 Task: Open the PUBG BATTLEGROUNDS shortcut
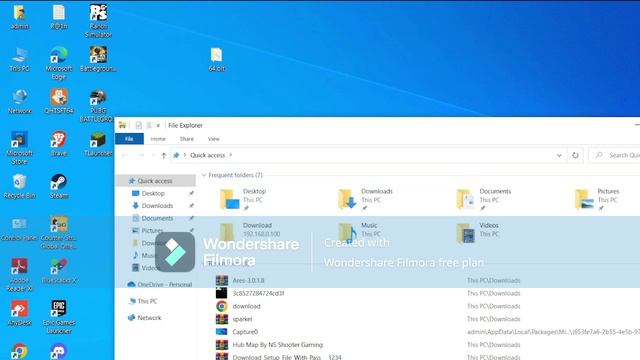click(x=98, y=106)
